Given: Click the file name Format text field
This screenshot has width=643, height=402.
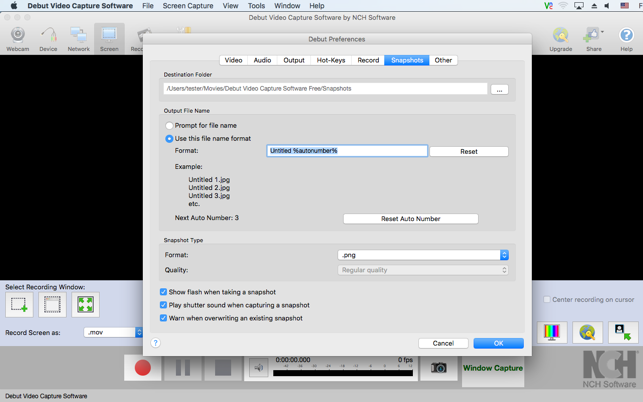Looking at the screenshot, I should pos(346,151).
